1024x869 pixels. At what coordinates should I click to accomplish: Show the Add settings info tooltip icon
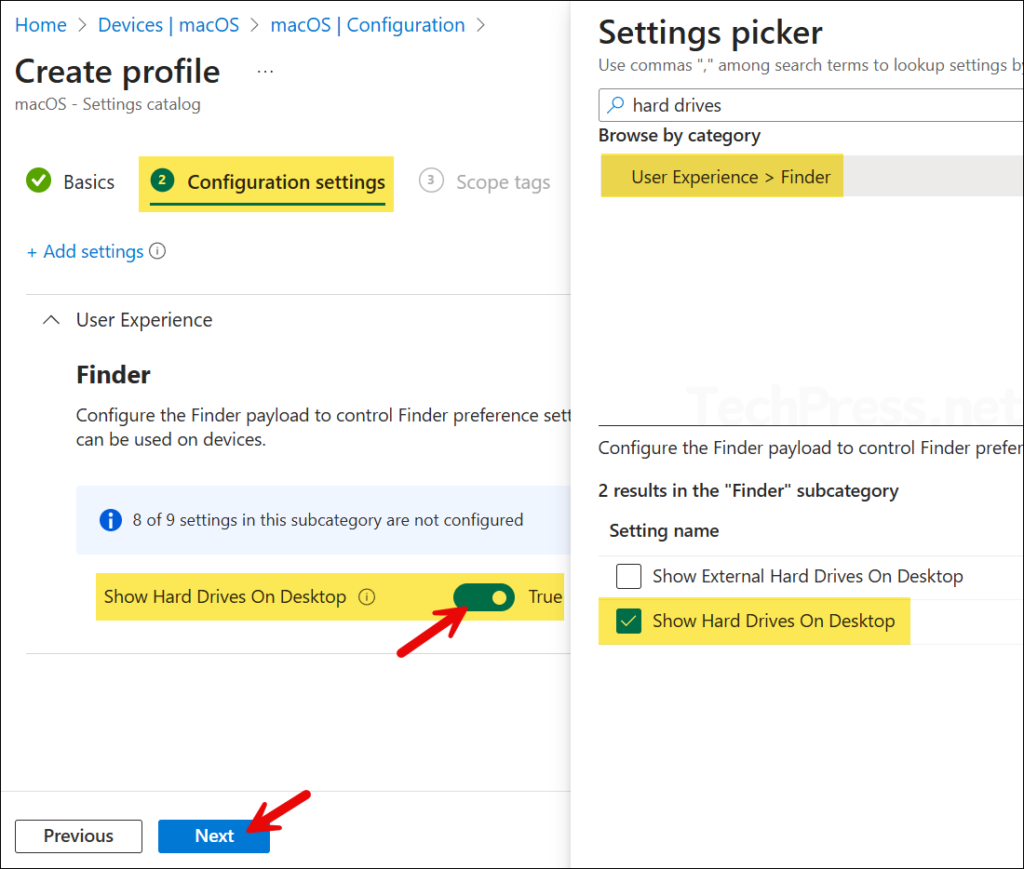click(157, 251)
